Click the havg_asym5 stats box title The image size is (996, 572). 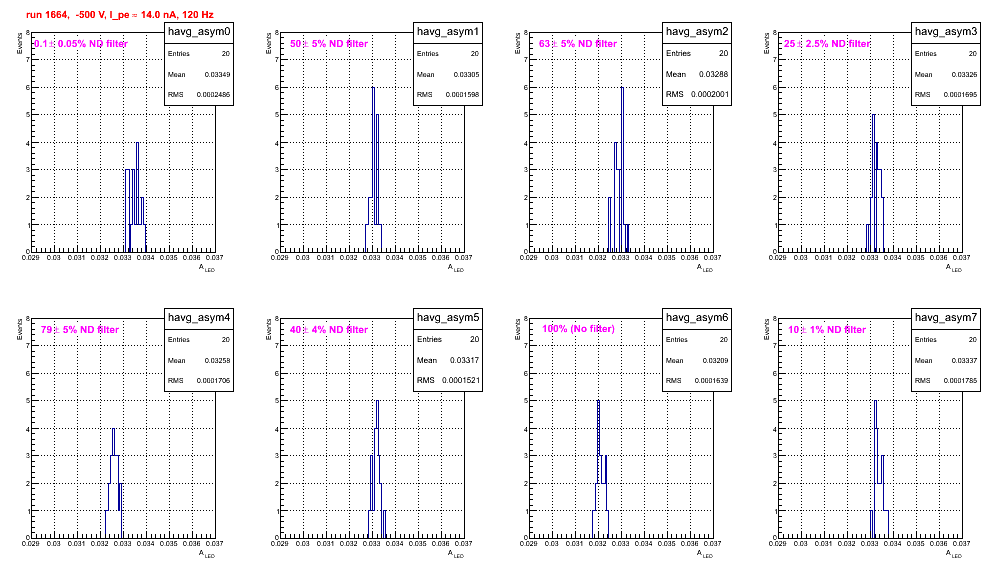(x=448, y=317)
